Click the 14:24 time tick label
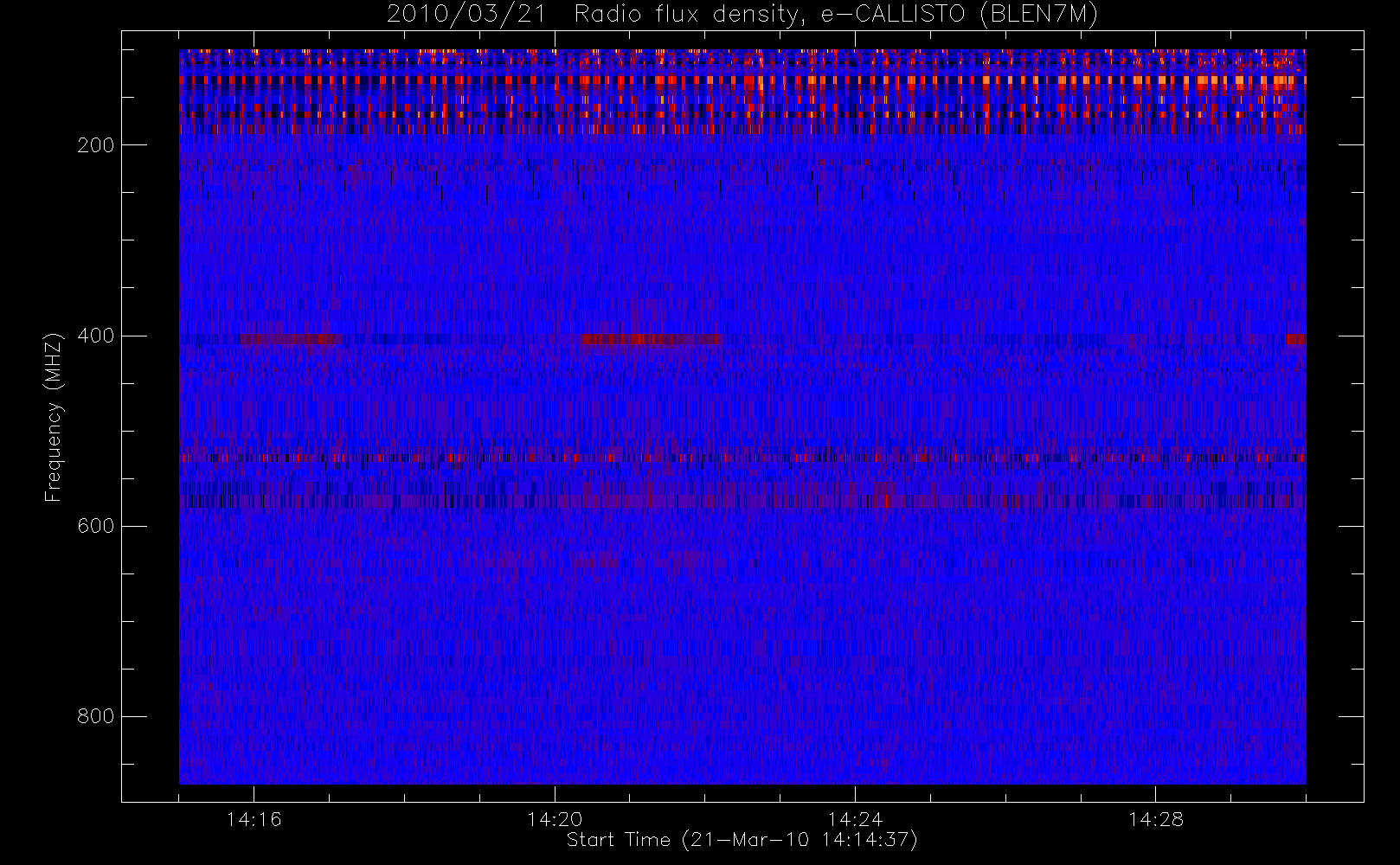The height and width of the screenshot is (865, 1400). (x=855, y=819)
